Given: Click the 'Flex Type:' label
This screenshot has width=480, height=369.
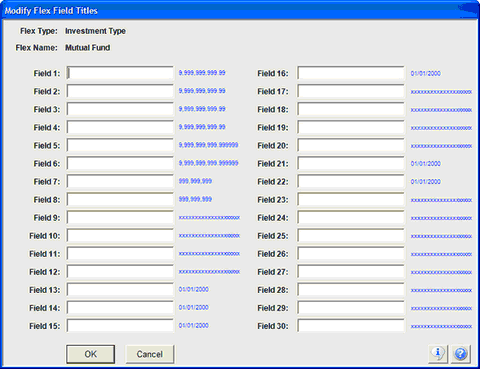Looking at the screenshot, I should (x=39, y=31).
